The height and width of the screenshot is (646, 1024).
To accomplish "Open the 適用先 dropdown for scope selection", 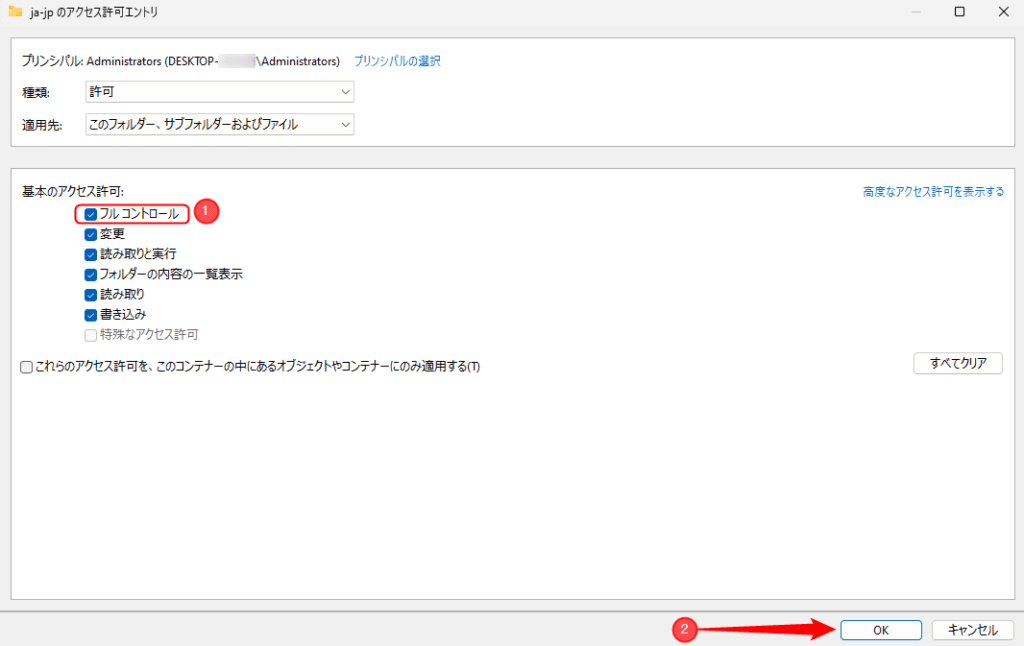I will (x=219, y=124).
